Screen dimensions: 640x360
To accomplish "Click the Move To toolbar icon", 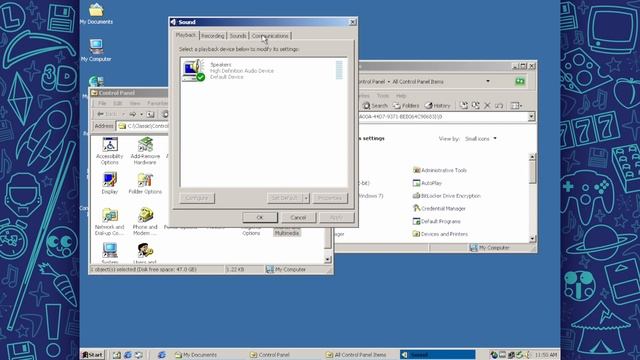I will (464, 106).
